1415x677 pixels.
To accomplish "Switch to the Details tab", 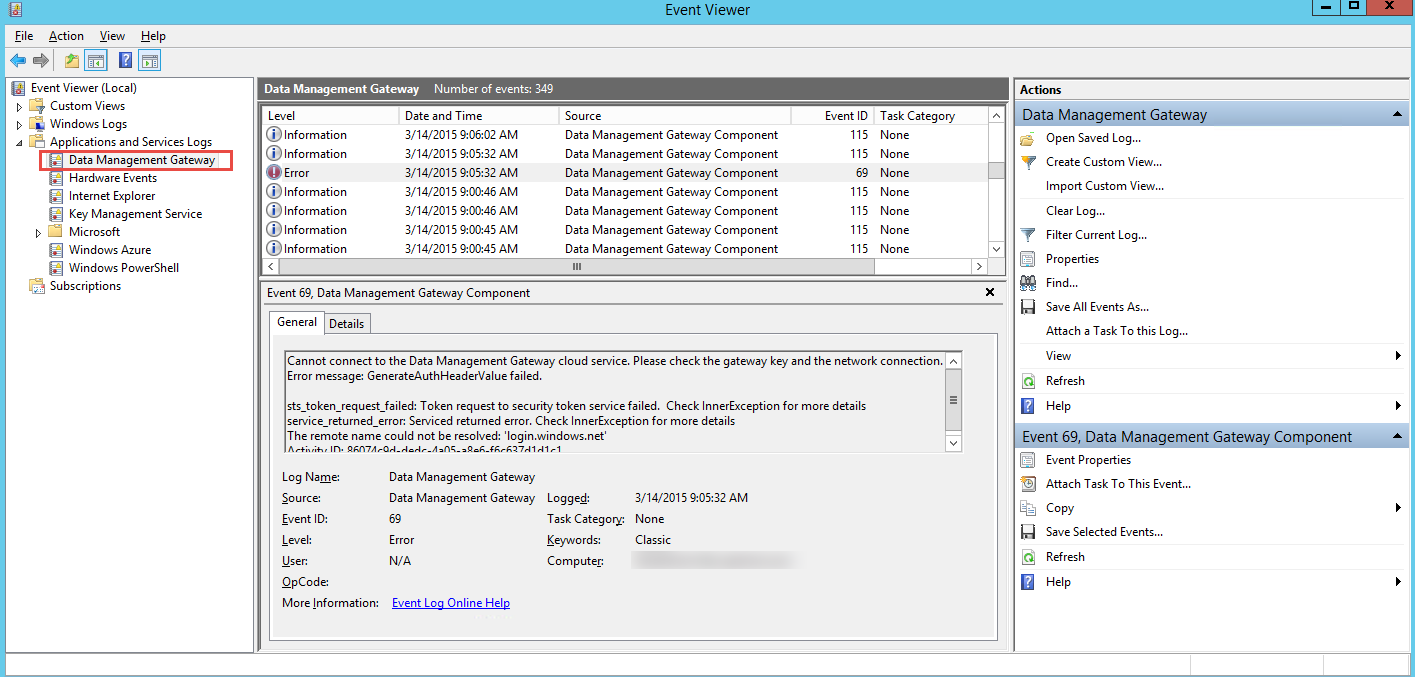I will (347, 323).
